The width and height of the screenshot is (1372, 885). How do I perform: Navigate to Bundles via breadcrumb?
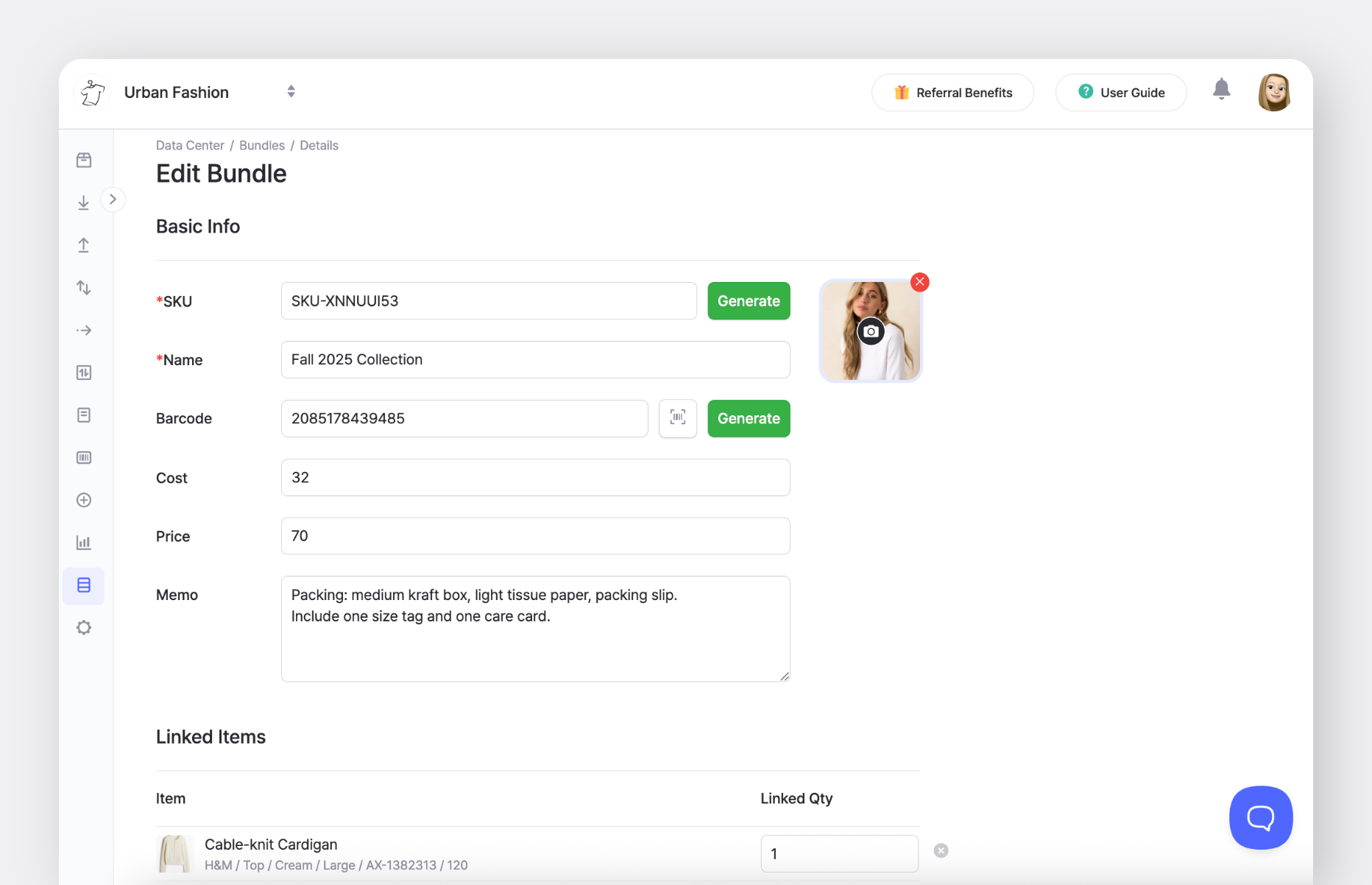(x=262, y=145)
